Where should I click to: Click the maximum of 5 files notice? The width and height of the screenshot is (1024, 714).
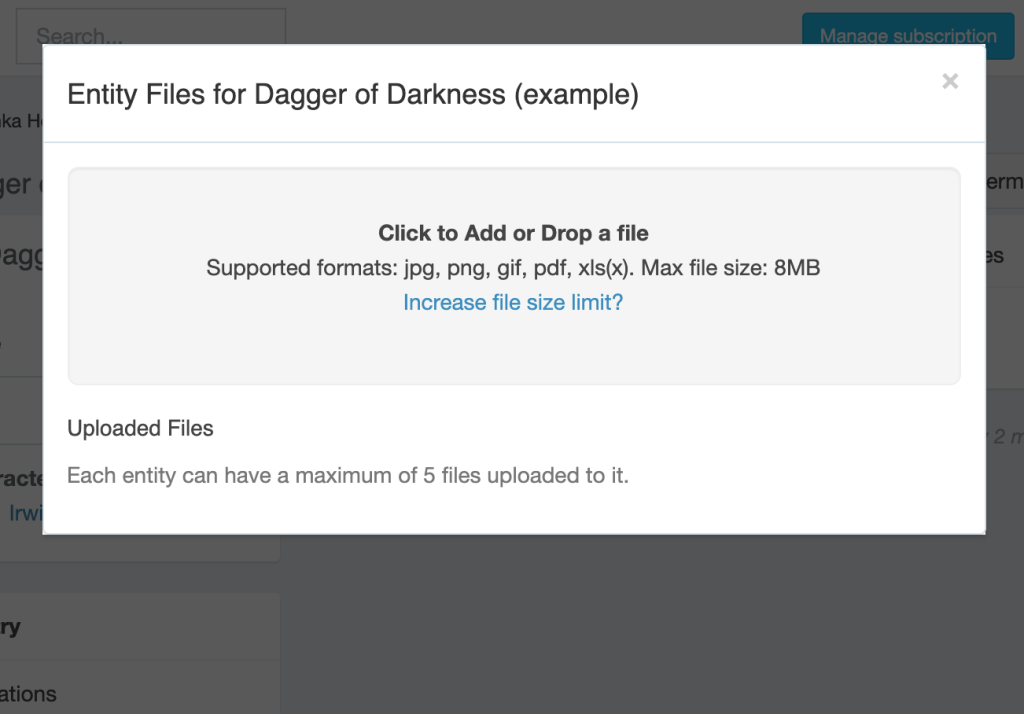tap(348, 475)
